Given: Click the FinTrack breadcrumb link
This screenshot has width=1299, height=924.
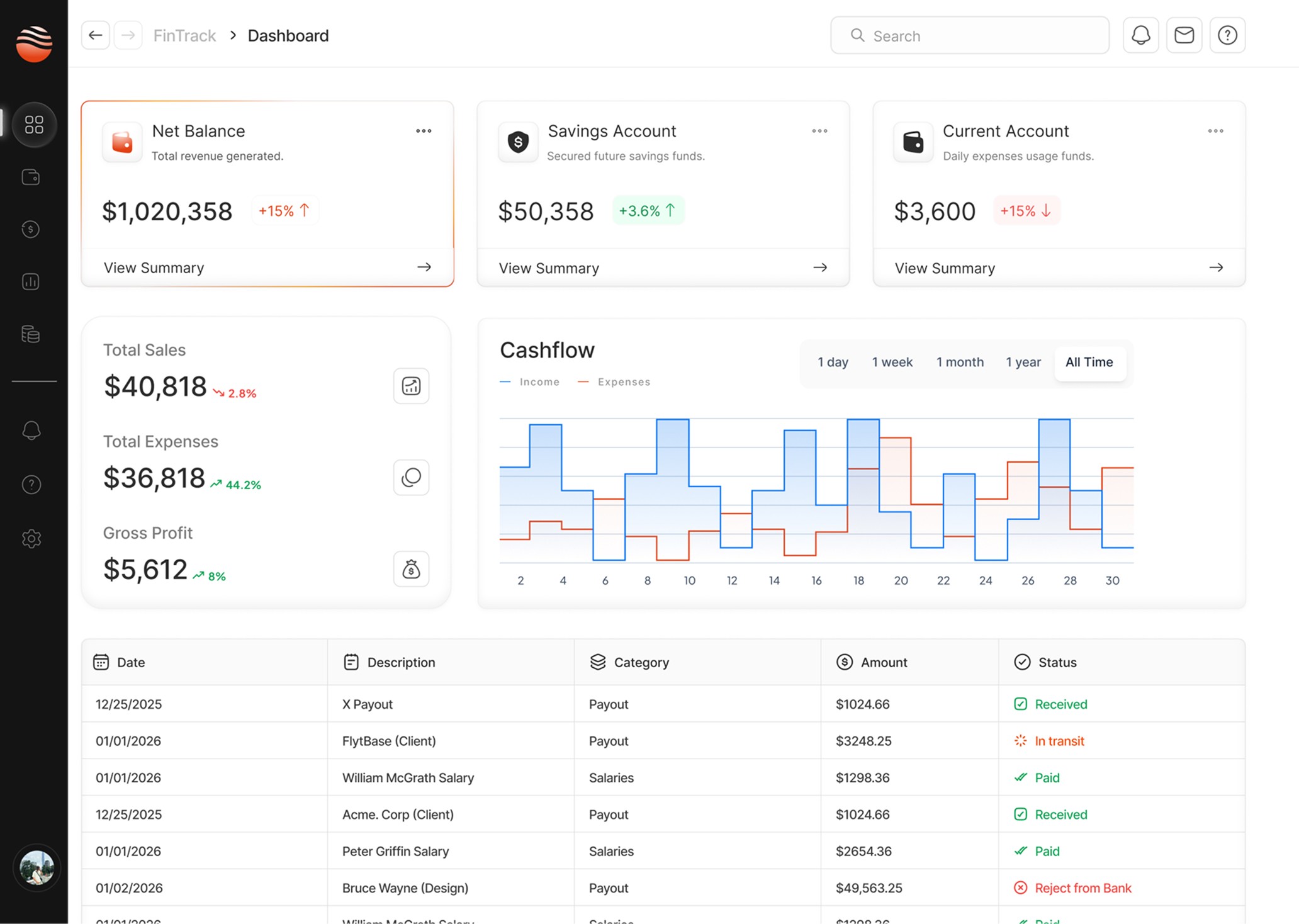Looking at the screenshot, I should [x=184, y=35].
